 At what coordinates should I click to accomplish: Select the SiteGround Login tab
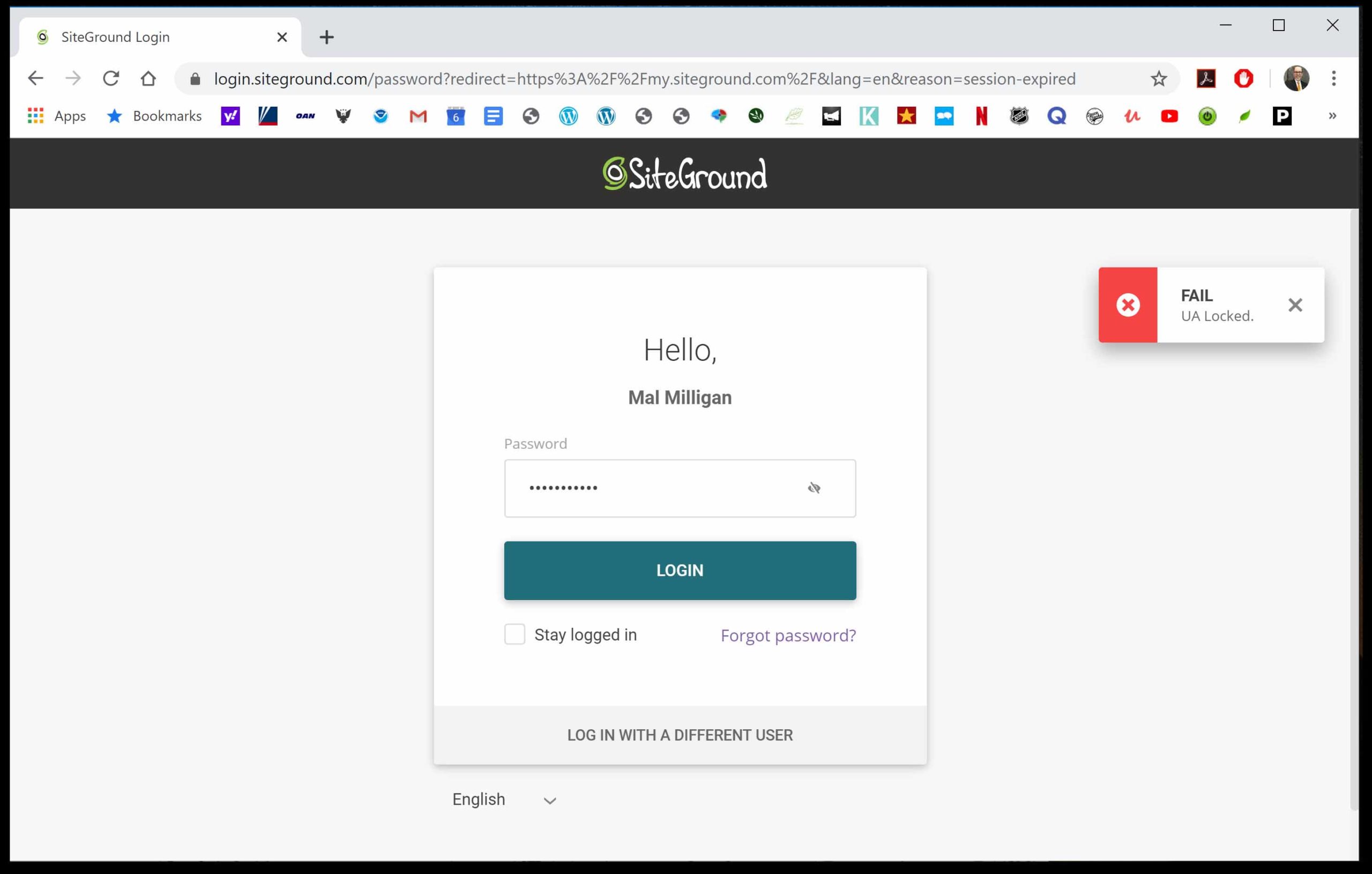click(x=160, y=37)
